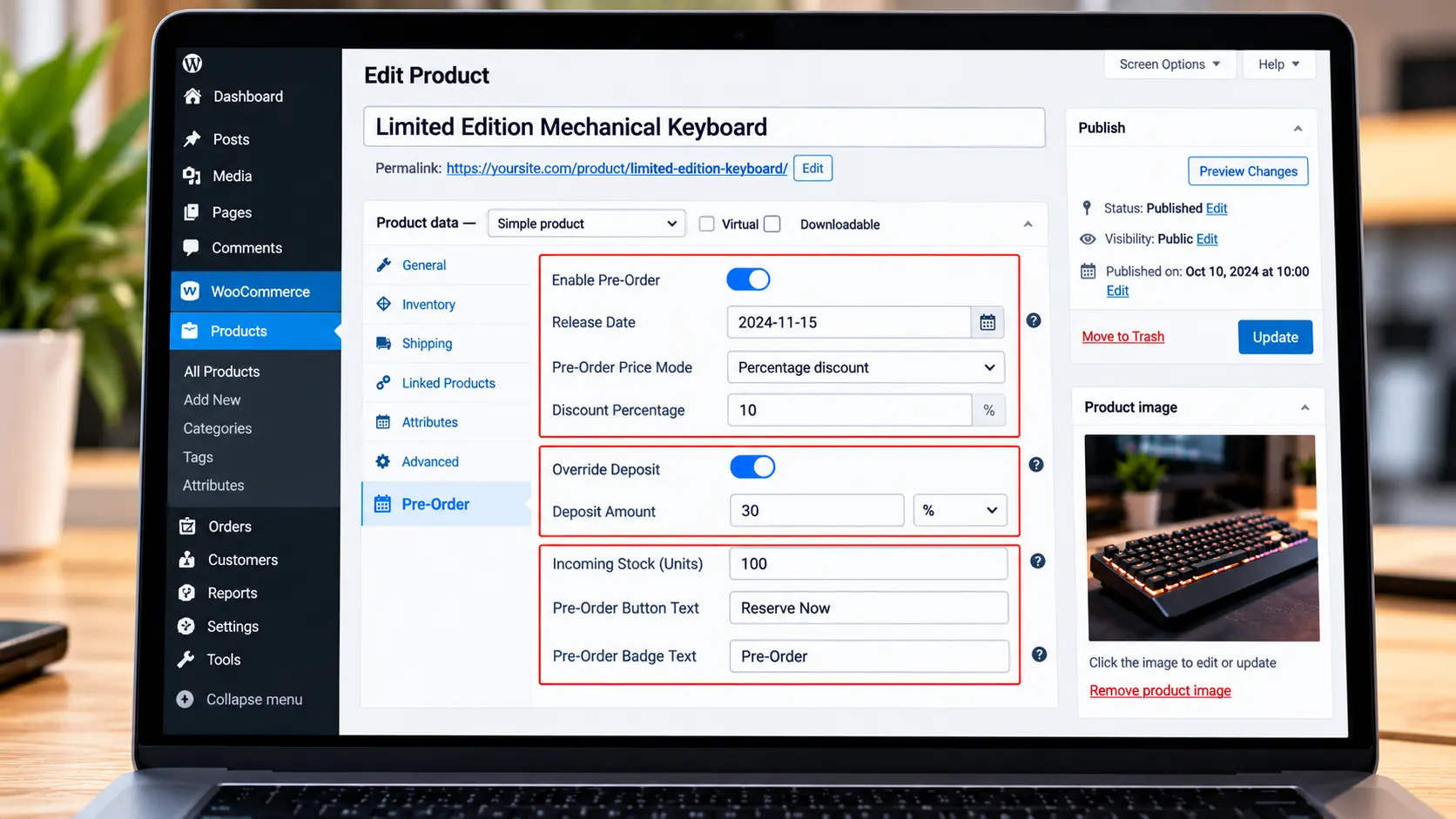The width and height of the screenshot is (1456, 819).
Task: Check the Virtual checkbox
Action: click(x=707, y=224)
